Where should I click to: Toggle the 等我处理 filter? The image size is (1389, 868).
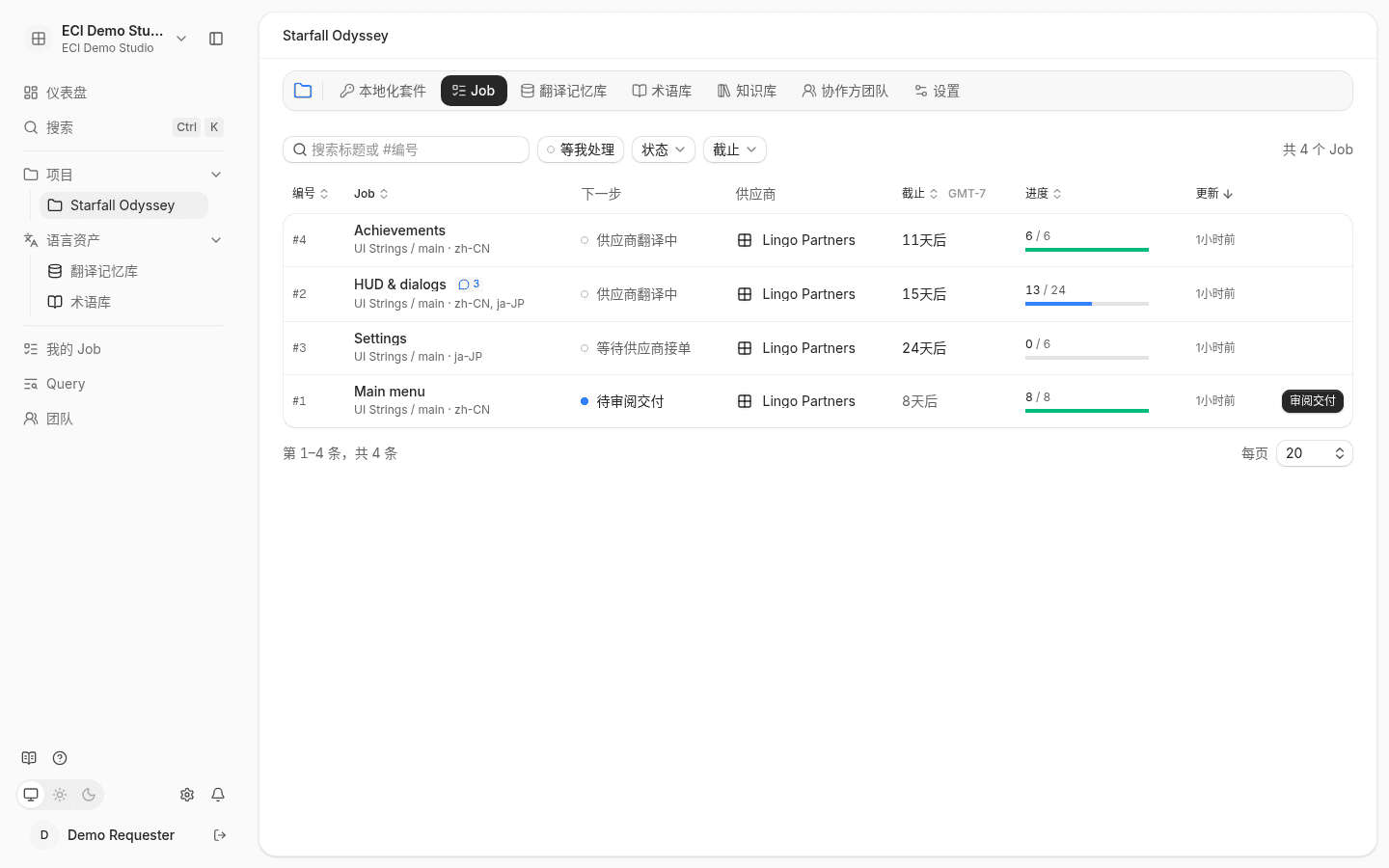pyautogui.click(x=581, y=149)
